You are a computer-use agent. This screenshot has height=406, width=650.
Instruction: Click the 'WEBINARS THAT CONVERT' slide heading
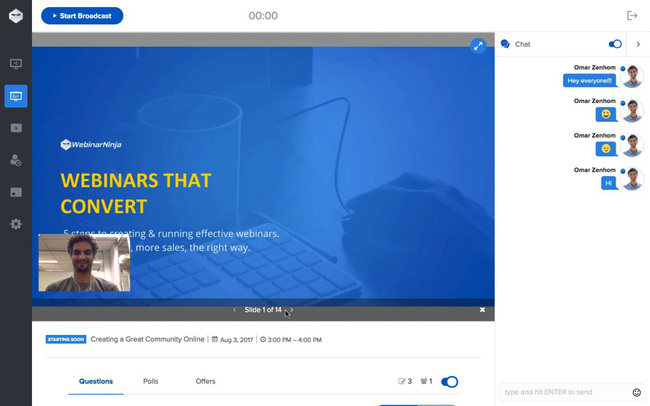(x=136, y=193)
